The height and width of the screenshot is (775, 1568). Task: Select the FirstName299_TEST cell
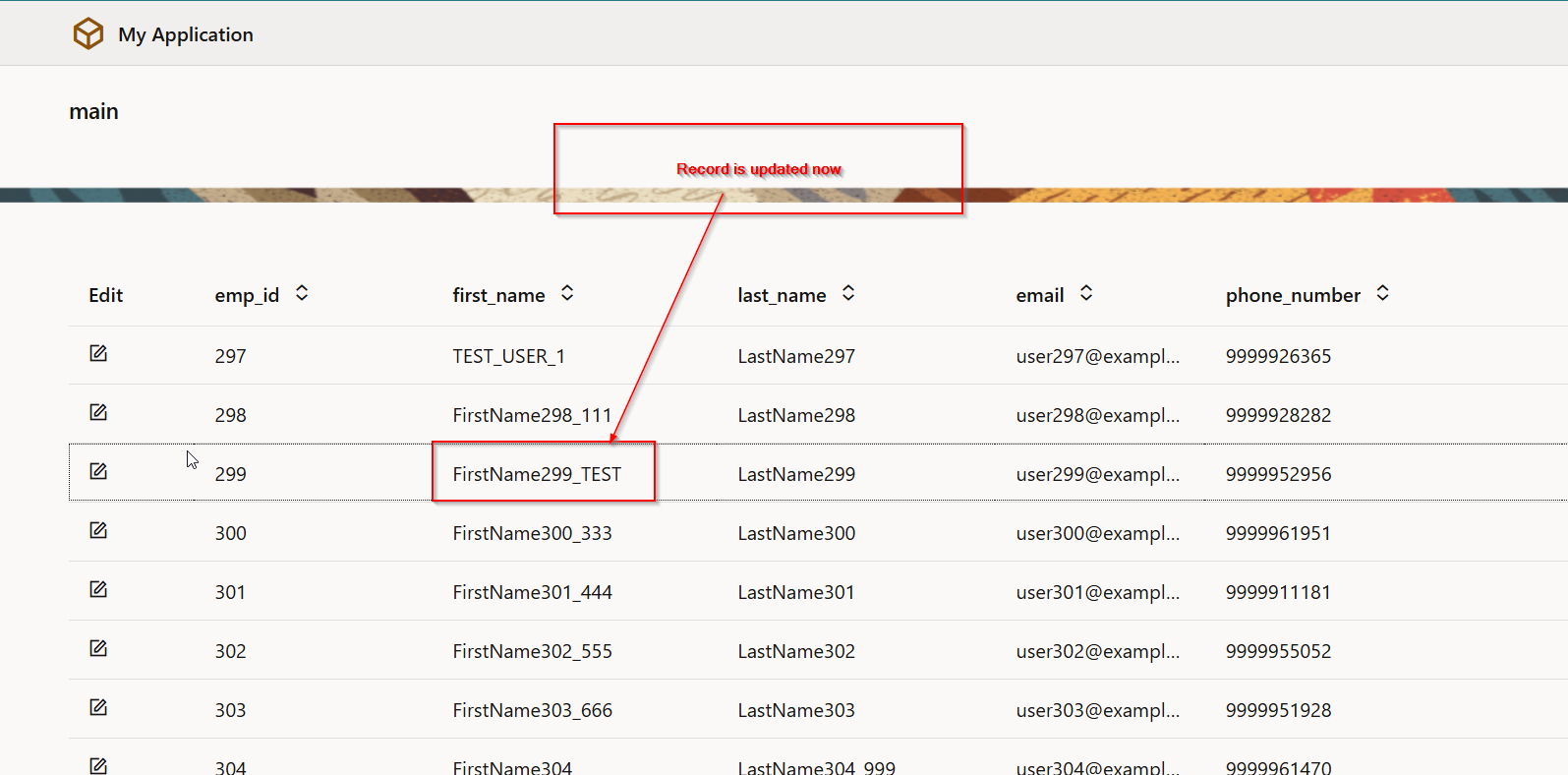537,474
